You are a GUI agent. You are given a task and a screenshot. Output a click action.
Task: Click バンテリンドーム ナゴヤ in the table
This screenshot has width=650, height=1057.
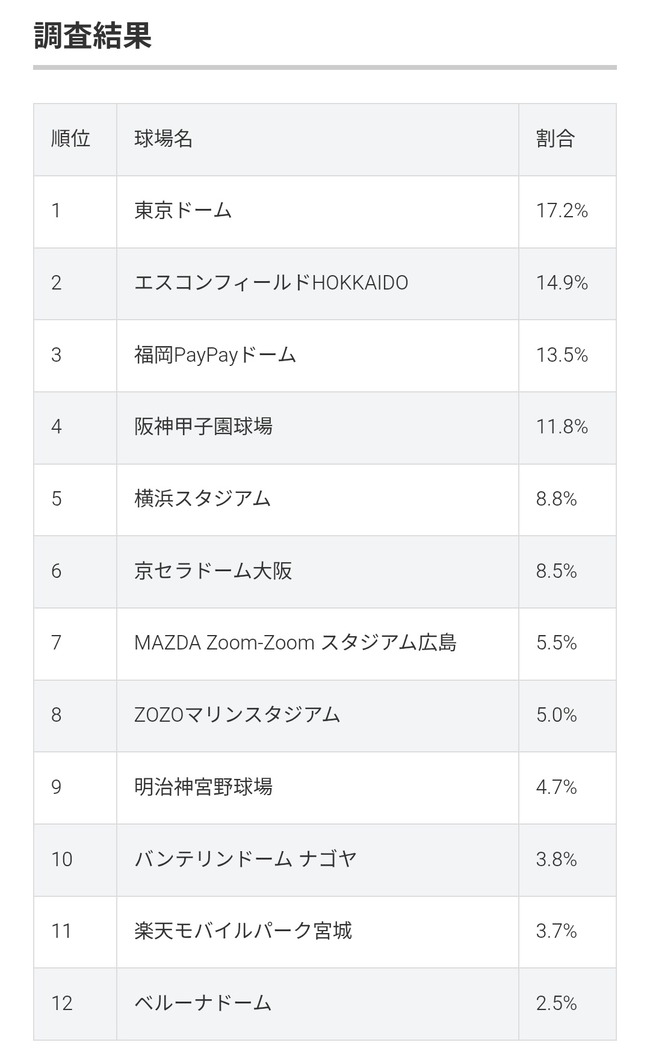point(245,859)
